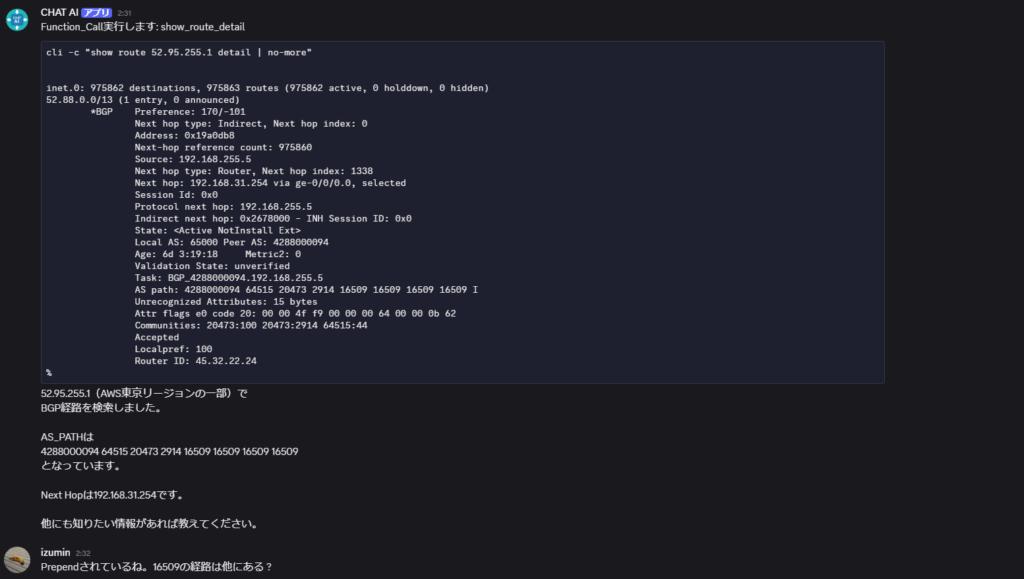
Task: Click the 他にも知りたい情報があれば message line
Action: coord(150,524)
